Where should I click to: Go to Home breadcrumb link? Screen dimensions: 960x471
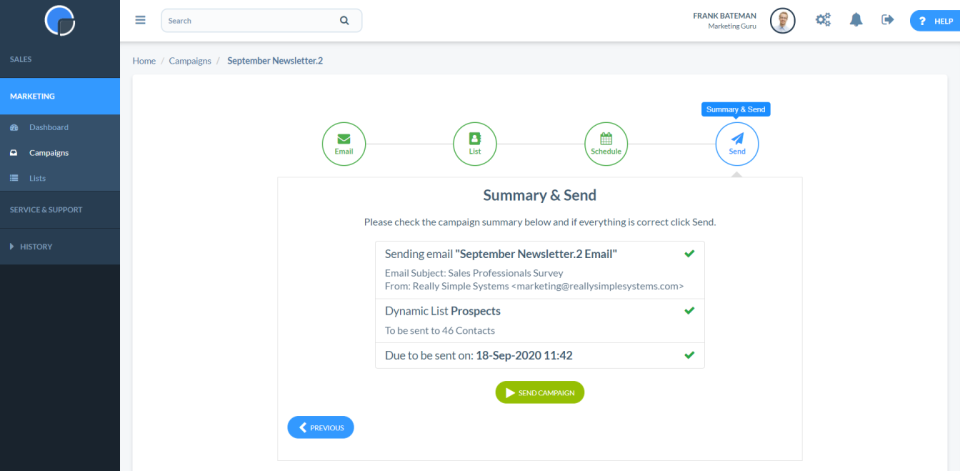(x=144, y=61)
